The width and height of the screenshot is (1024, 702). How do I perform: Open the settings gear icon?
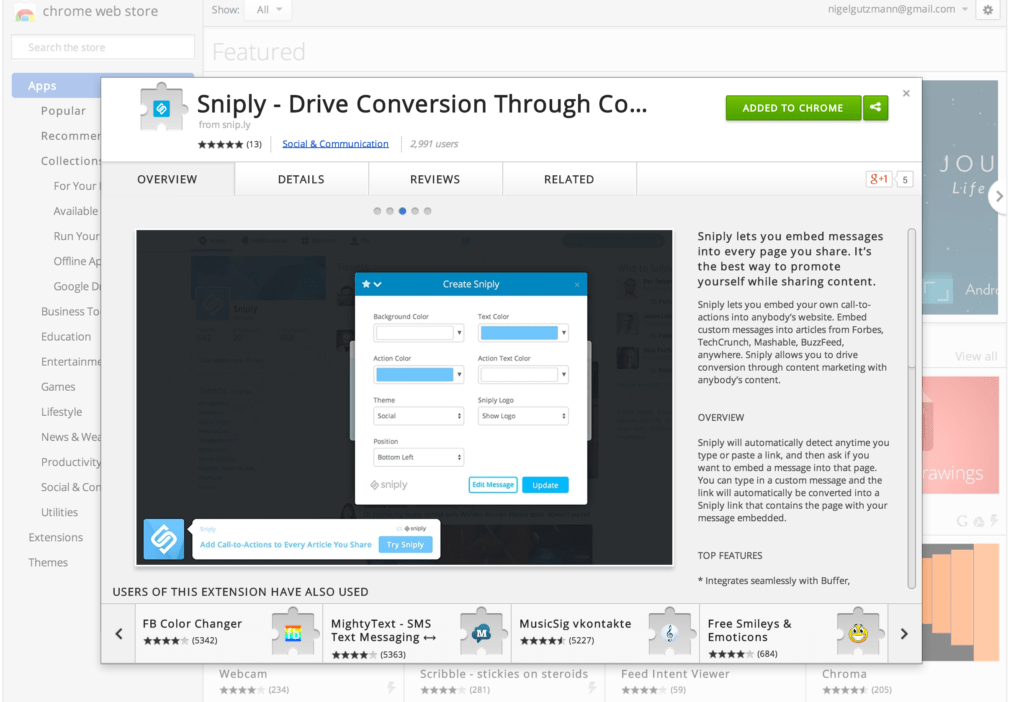[x=988, y=10]
